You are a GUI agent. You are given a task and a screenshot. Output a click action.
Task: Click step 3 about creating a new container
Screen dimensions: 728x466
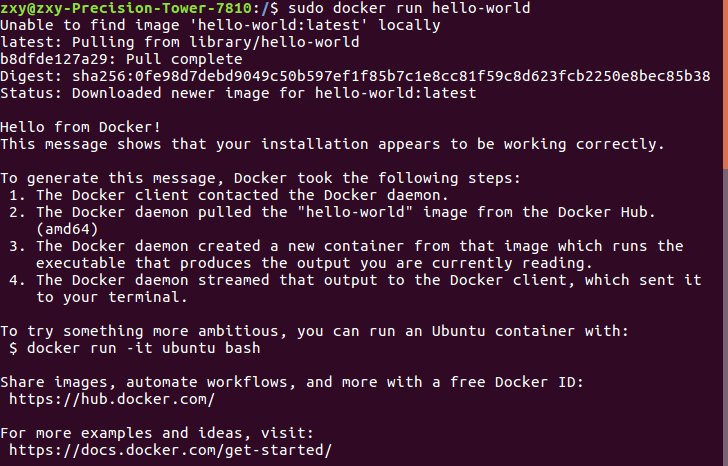[350, 246]
